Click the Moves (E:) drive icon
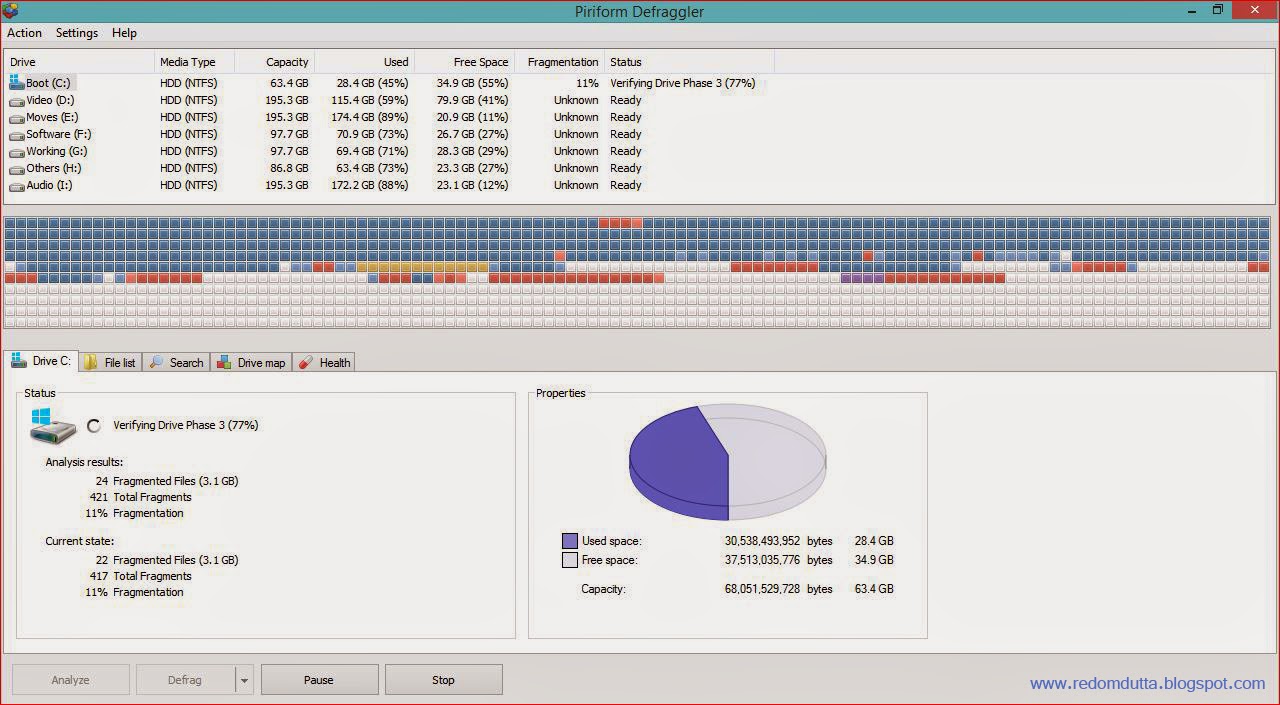 [x=17, y=118]
